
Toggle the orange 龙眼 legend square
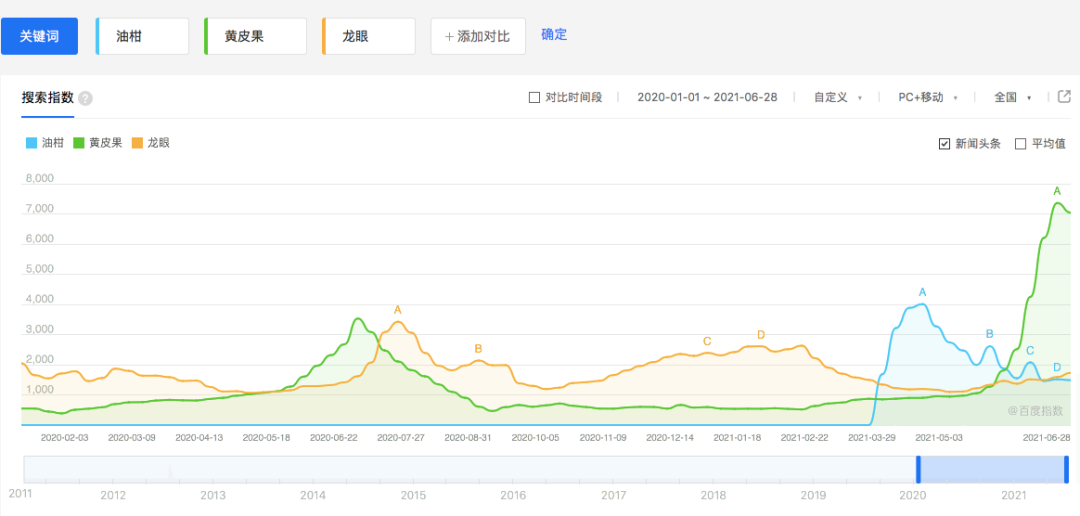click(x=137, y=143)
